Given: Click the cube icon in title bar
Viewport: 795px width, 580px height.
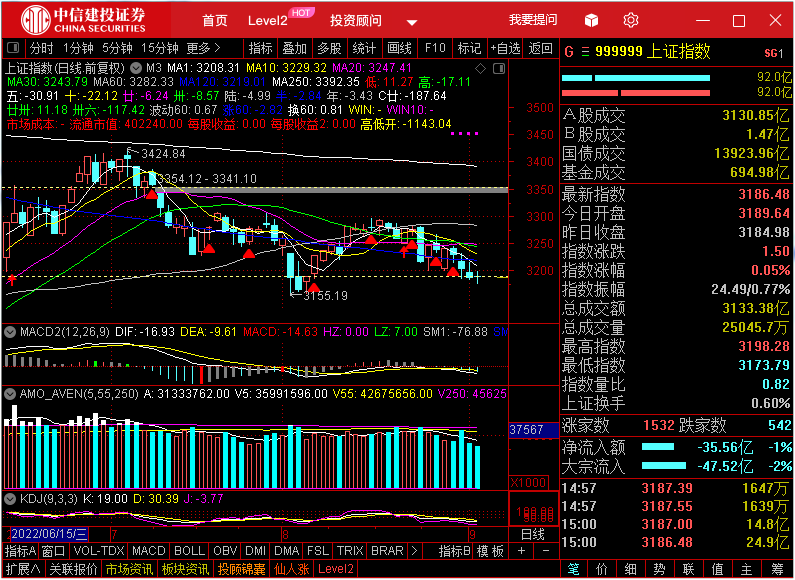Looking at the screenshot, I should pyautogui.click(x=591, y=20).
